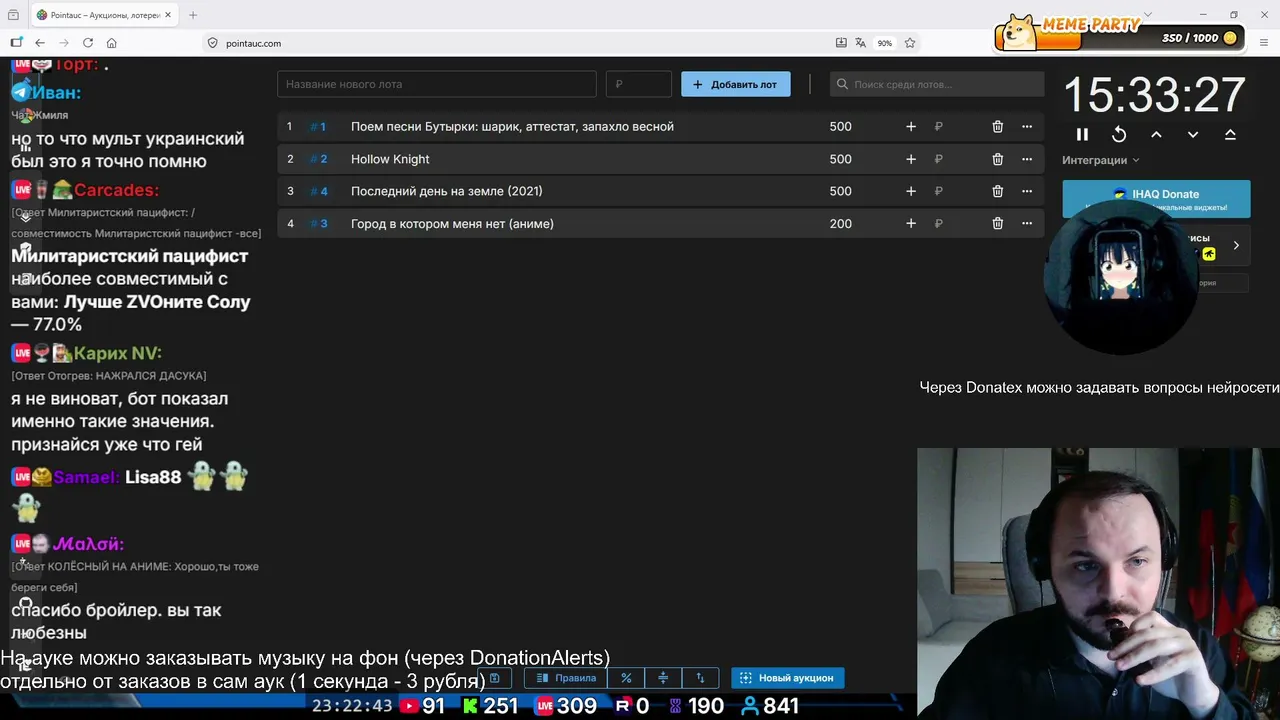
Task: Go back in browser history
Action: pos(40,43)
